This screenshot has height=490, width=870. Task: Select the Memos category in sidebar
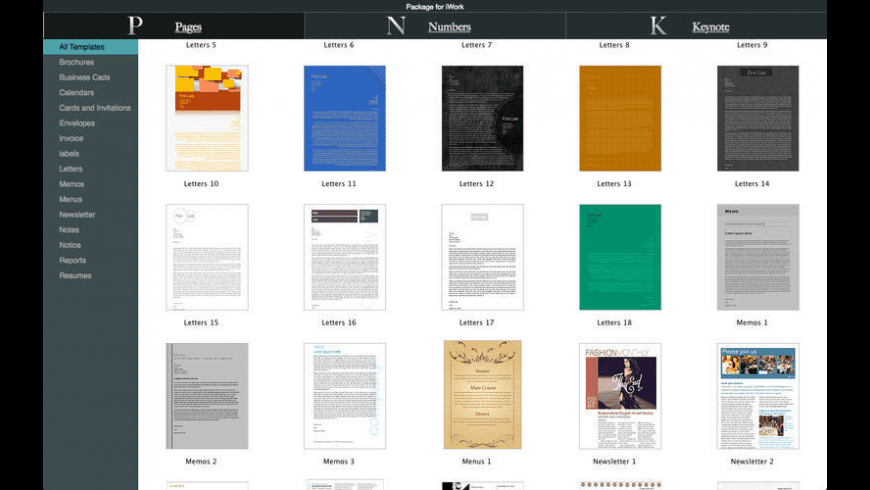[72, 184]
